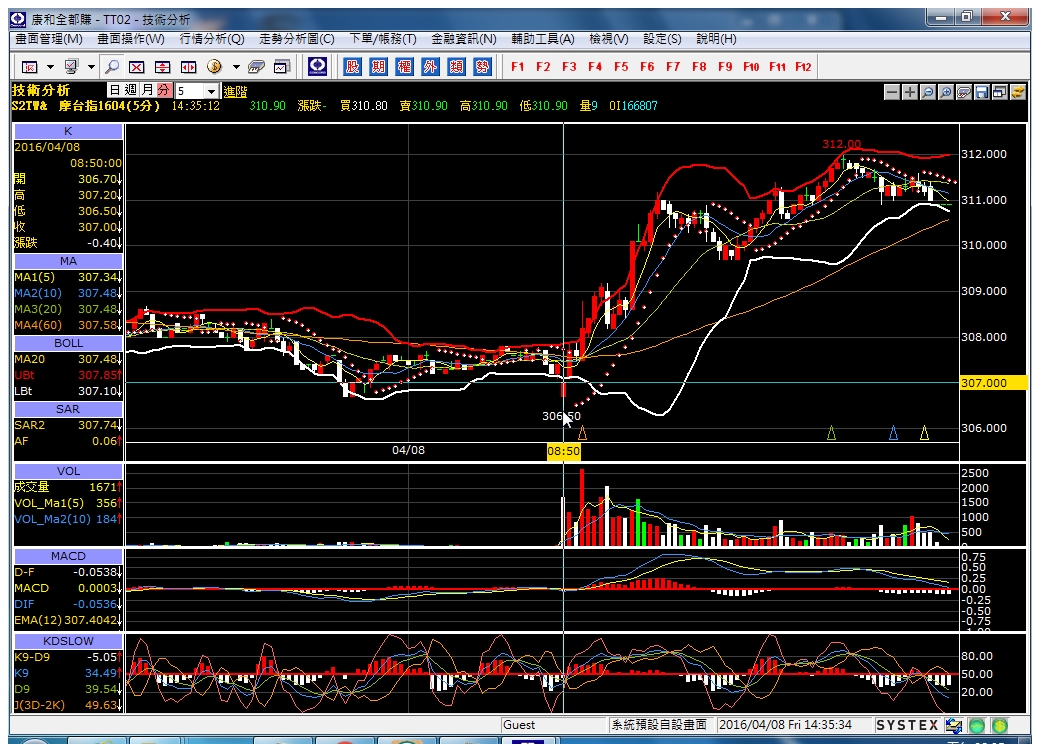
Task: Select the magnifying glass search tool
Action: click(x=112, y=67)
